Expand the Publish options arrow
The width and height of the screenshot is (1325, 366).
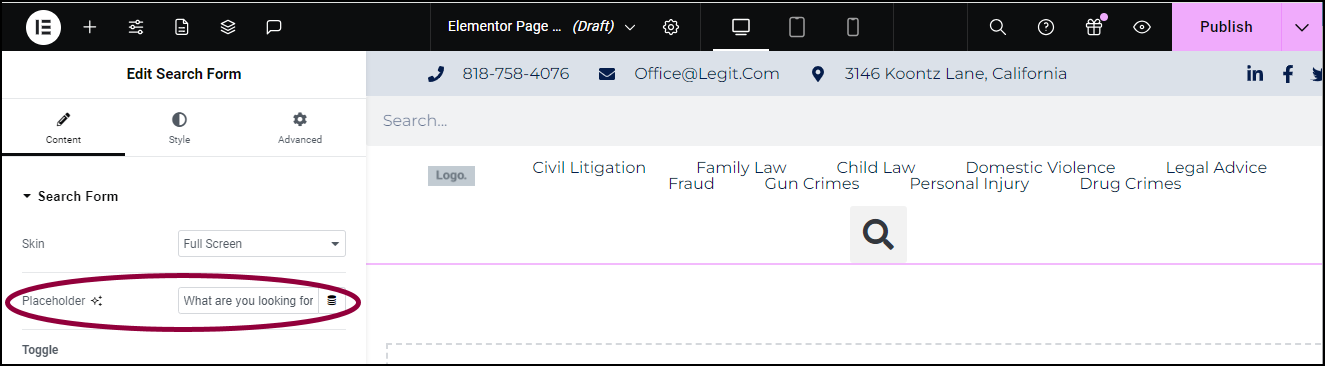click(1302, 27)
